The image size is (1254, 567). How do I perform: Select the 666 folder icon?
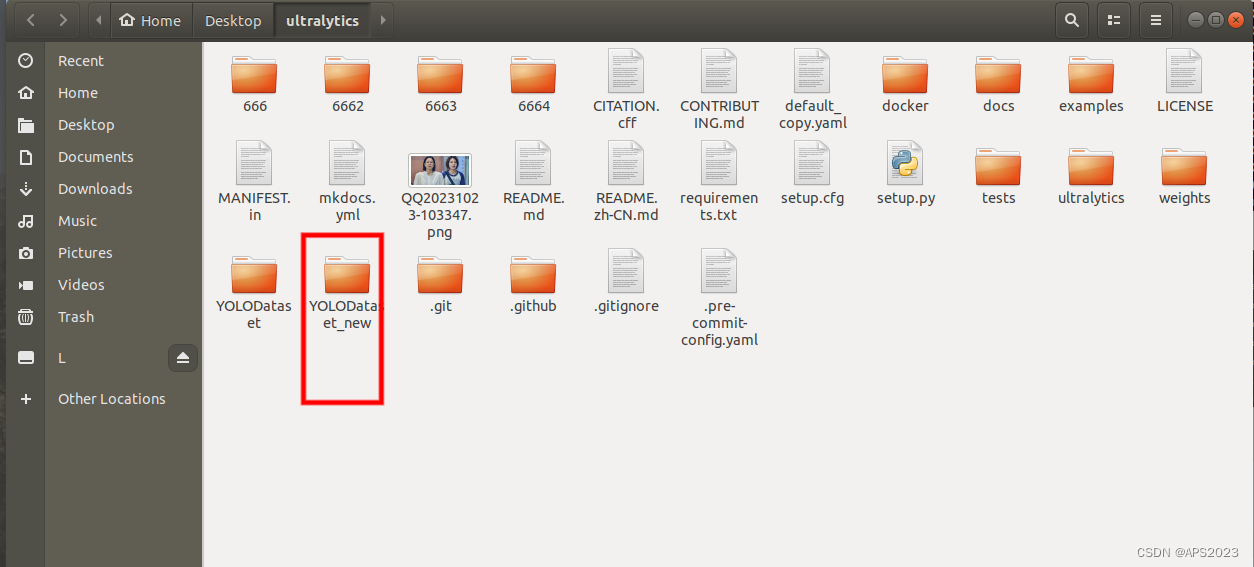pyautogui.click(x=255, y=74)
